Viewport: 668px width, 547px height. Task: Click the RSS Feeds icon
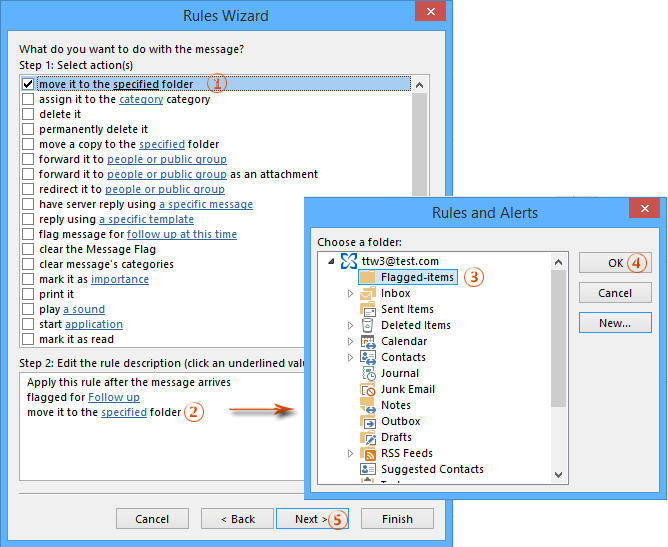(368, 453)
